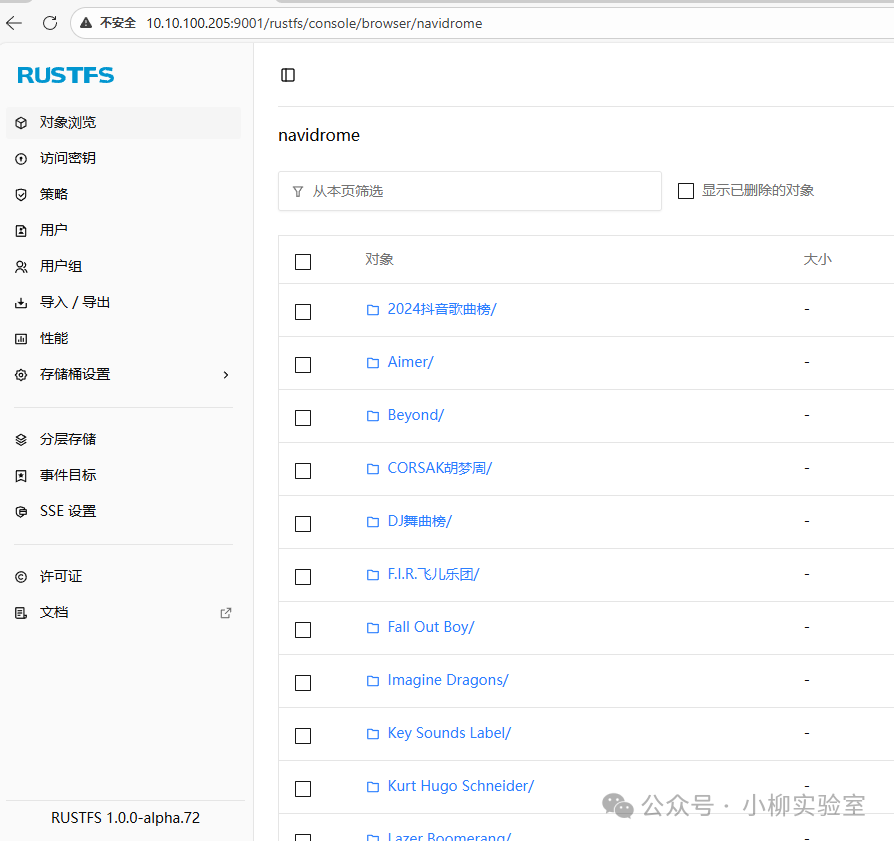The width and height of the screenshot is (894, 841).
Task: Click the browser back arrow
Action: (x=14, y=23)
